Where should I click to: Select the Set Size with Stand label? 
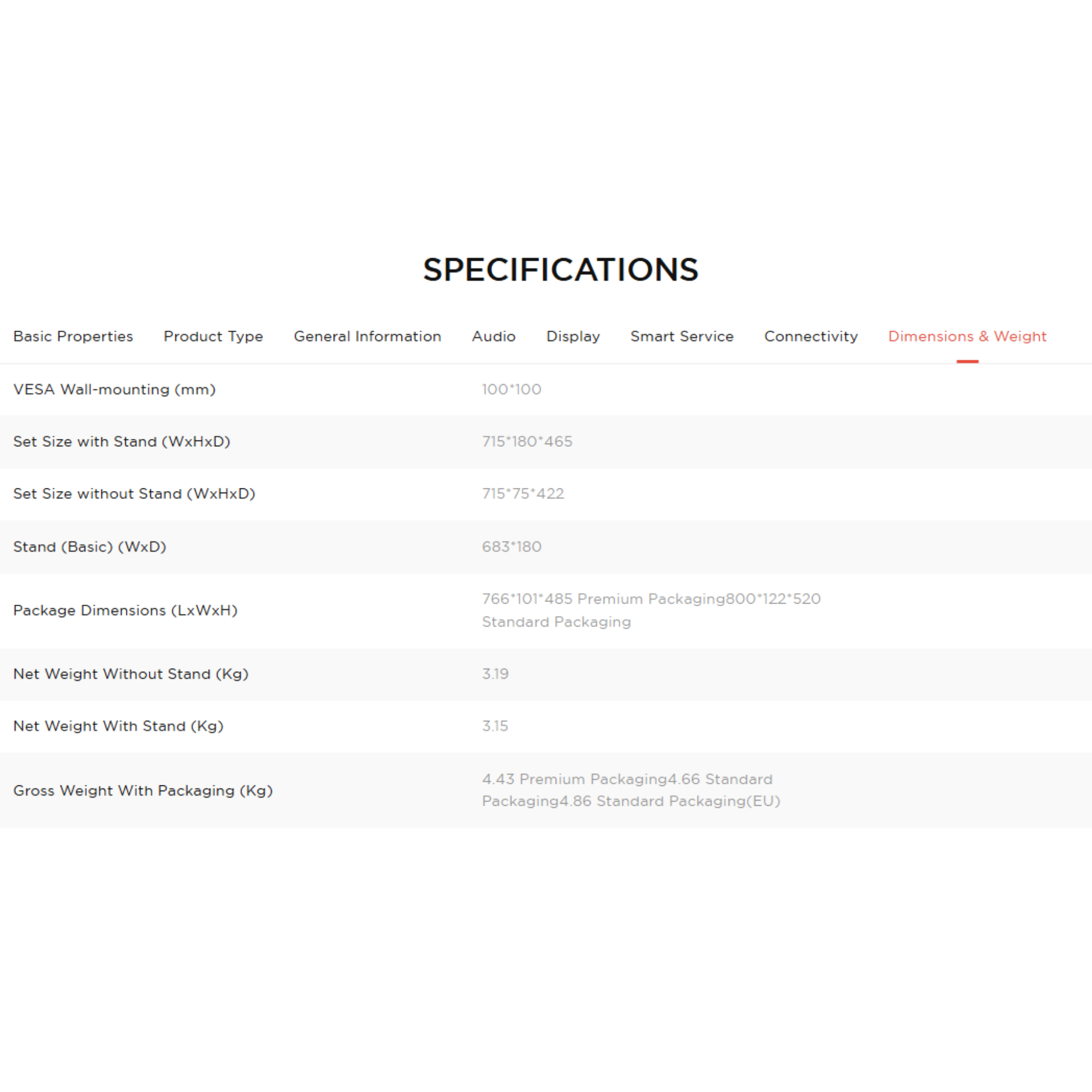pyautogui.click(x=122, y=441)
